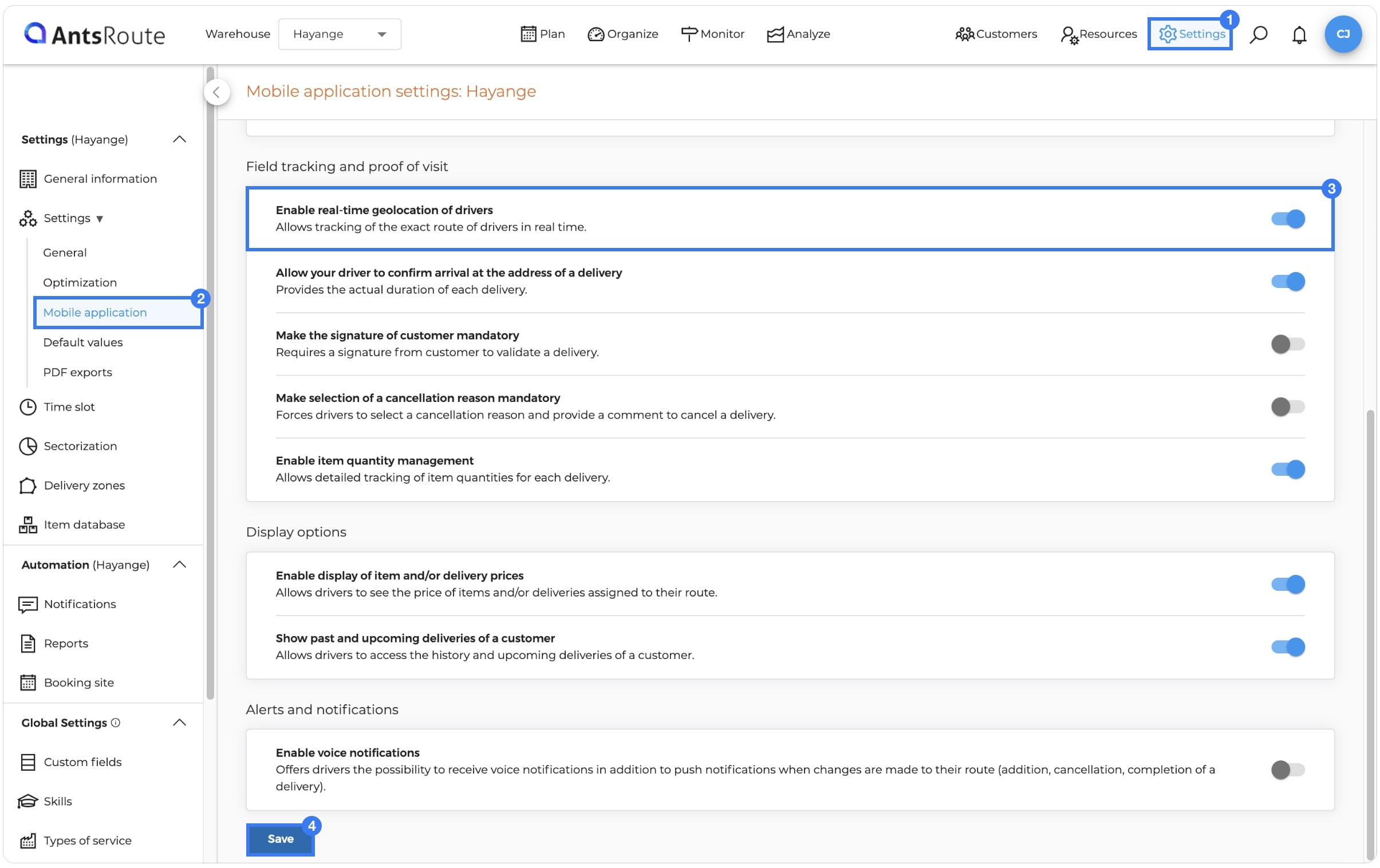This screenshot has width=1380, height=868.
Task: Click the Booking site calendar icon
Action: point(27,682)
